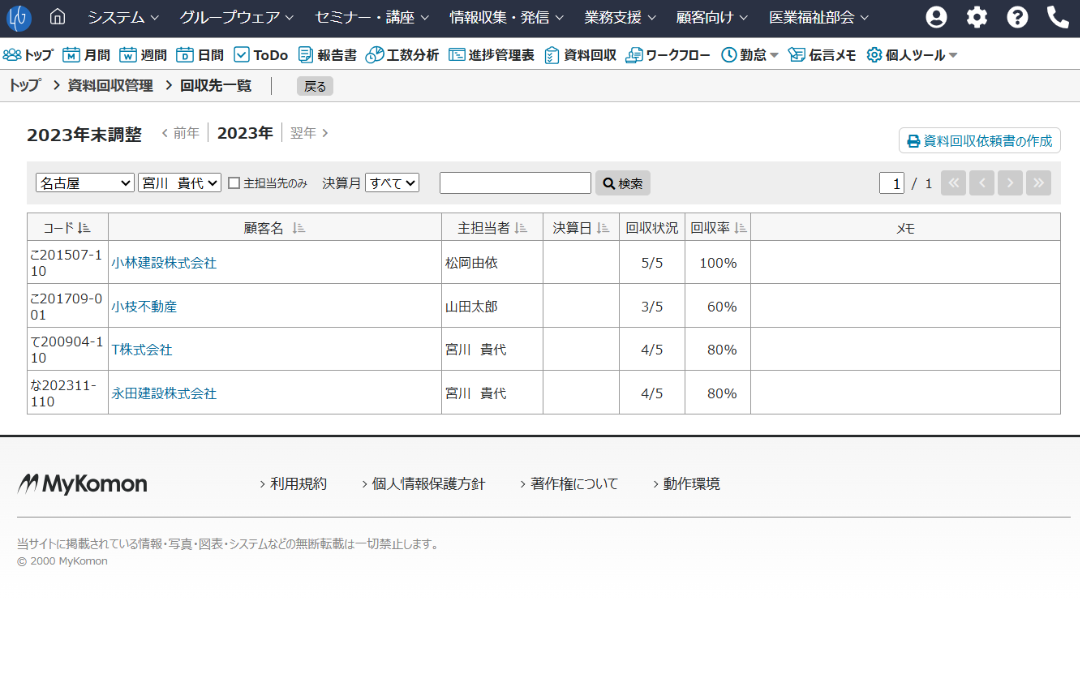This screenshot has height=680, width=1080.
Task: Open the 宮川 貴代 staff dropdown
Action: coord(179,183)
